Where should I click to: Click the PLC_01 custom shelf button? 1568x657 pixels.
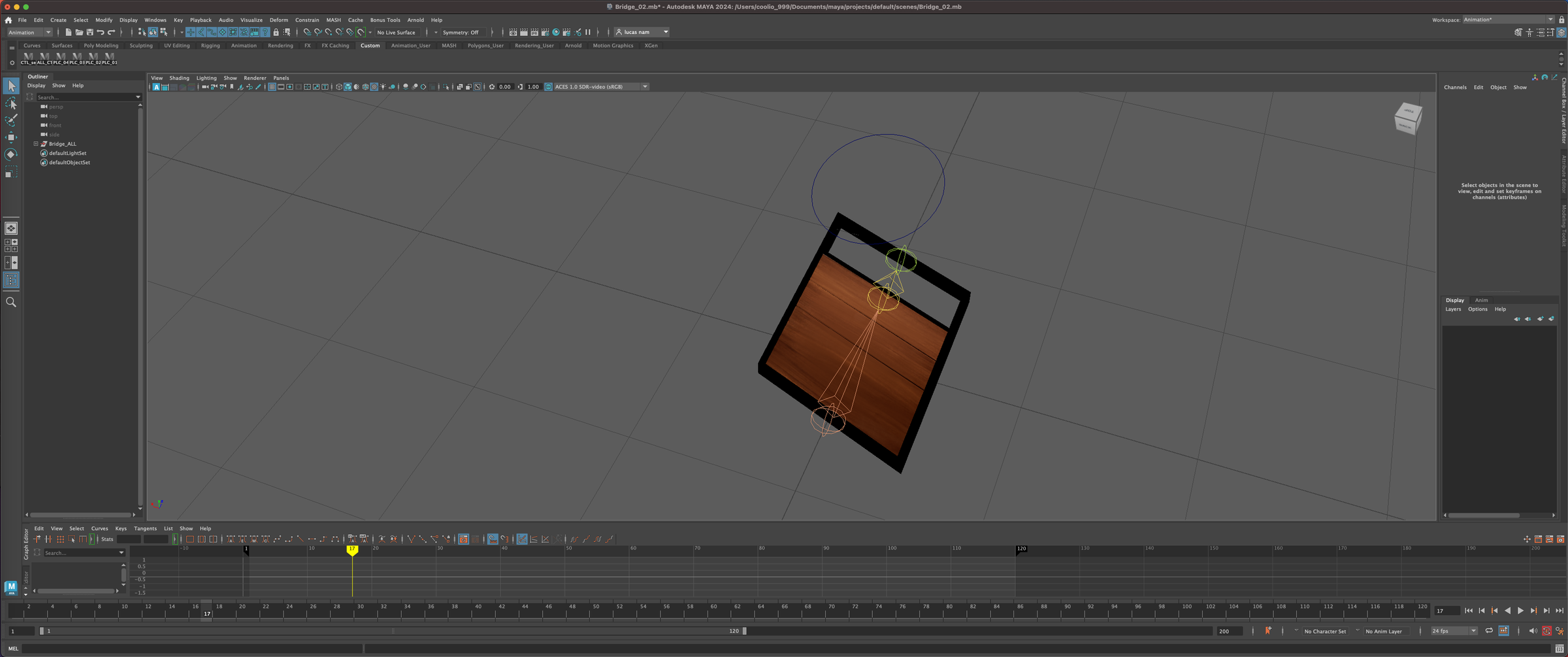[x=109, y=59]
